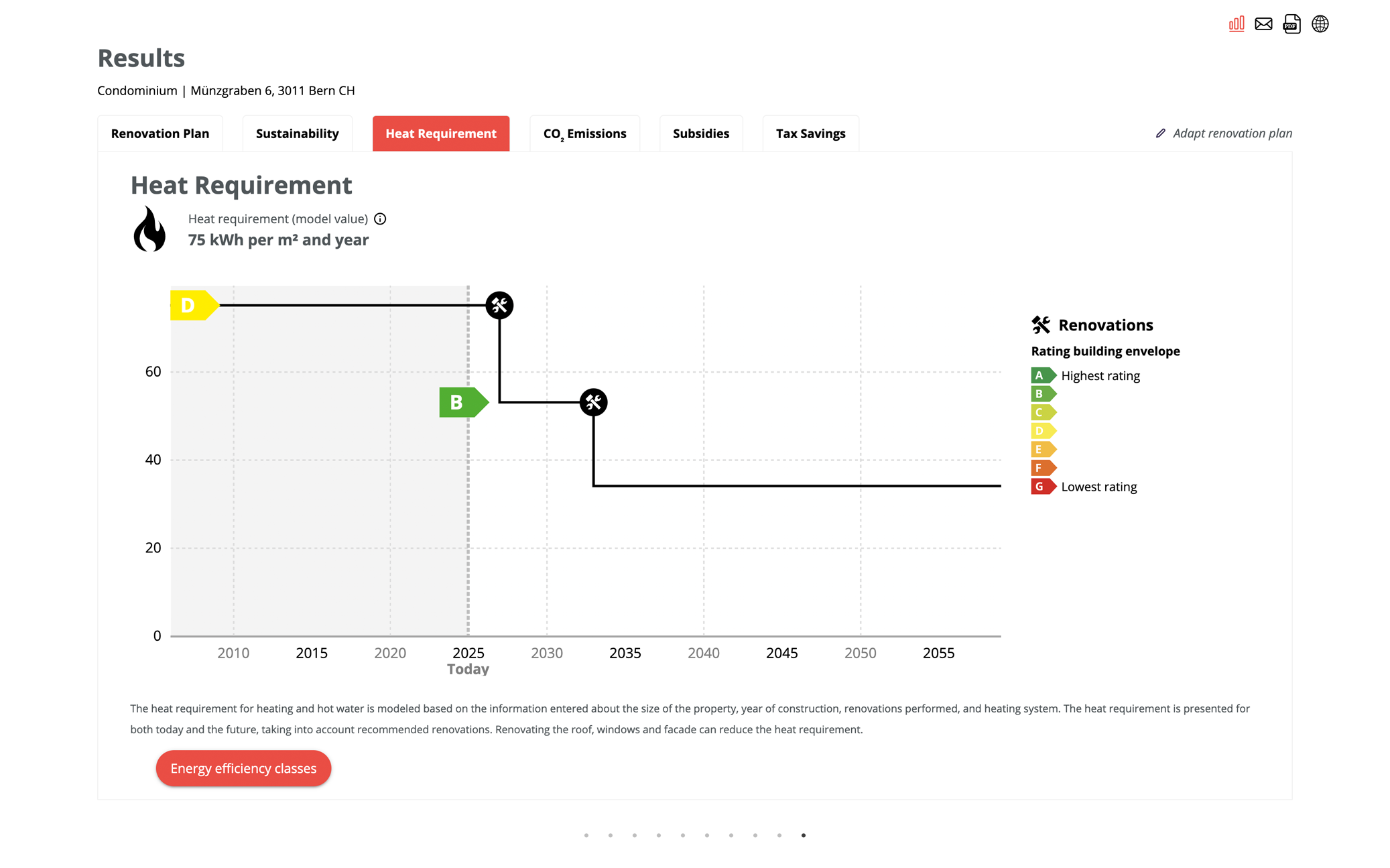The height and width of the screenshot is (868, 1390).
Task: Open the language globe icon
Action: tap(1320, 24)
